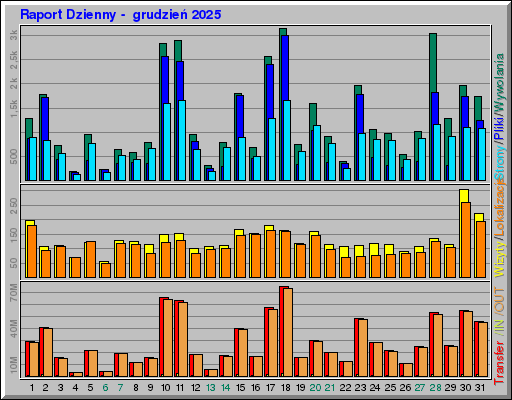Click day label '18' on the x-axis
The image size is (512, 400).
point(286,388)
